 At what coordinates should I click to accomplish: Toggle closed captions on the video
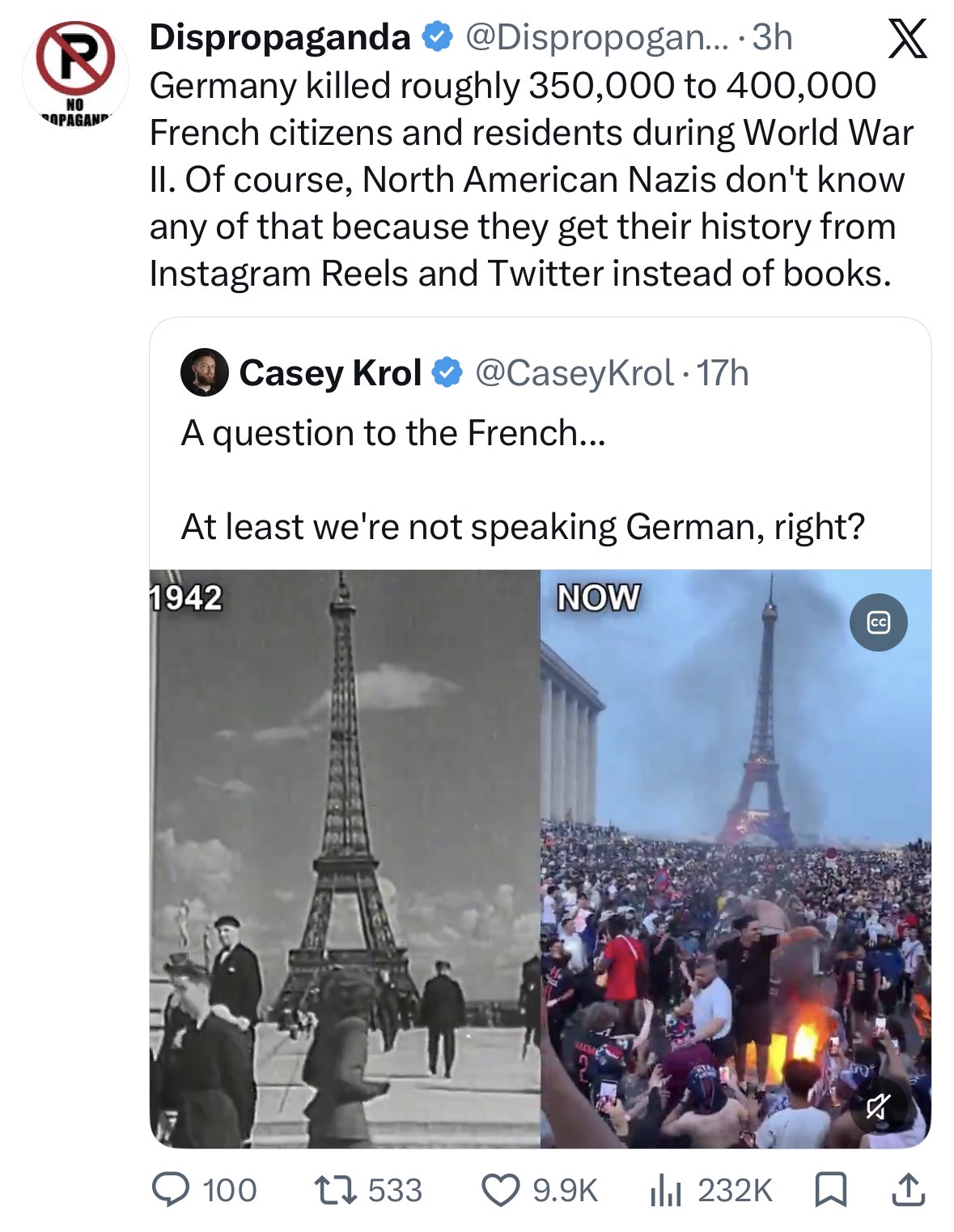[x=879, y=622]
